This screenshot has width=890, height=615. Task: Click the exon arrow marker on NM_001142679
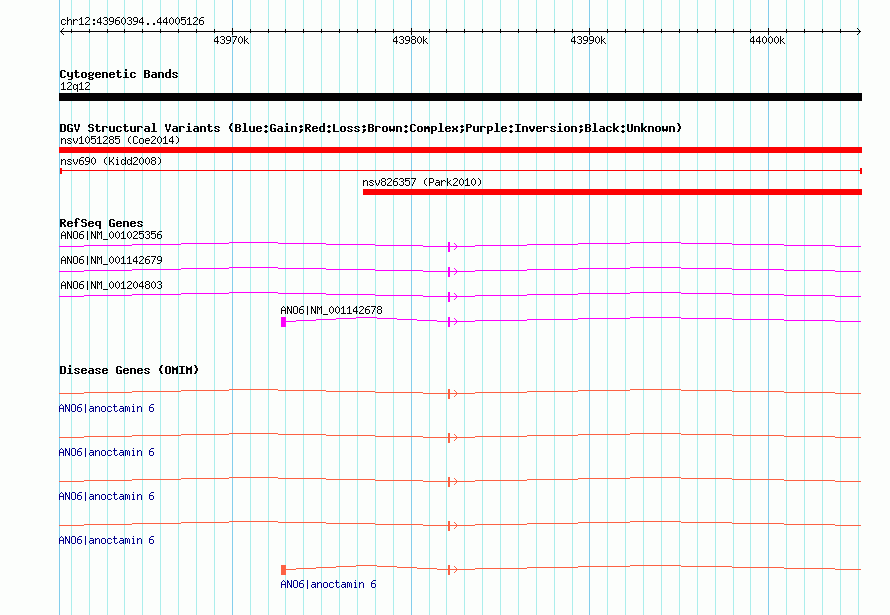pos(452,272)
